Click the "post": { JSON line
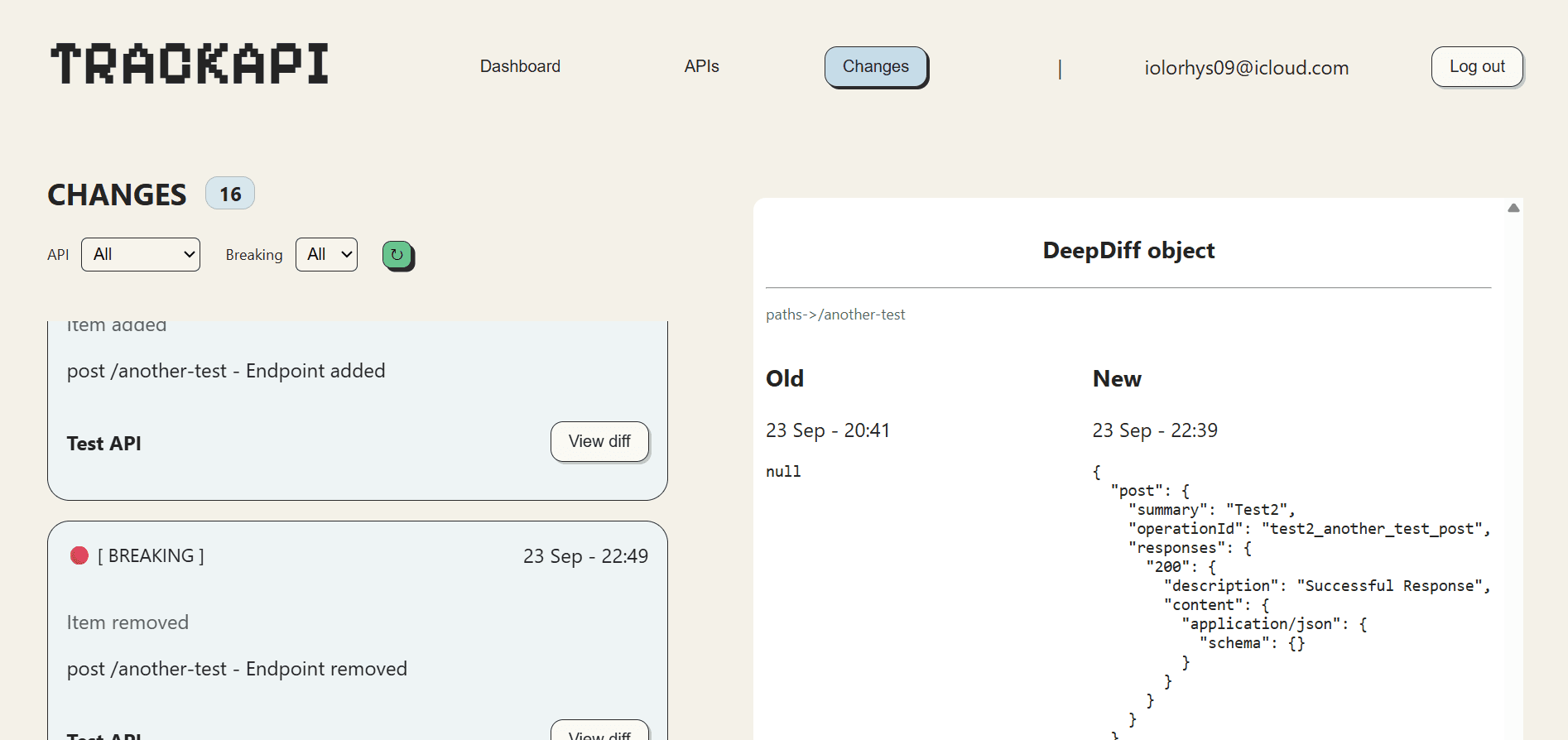Image resolution: width=1568 pixels, height=740 pixels. [1150, 491]
